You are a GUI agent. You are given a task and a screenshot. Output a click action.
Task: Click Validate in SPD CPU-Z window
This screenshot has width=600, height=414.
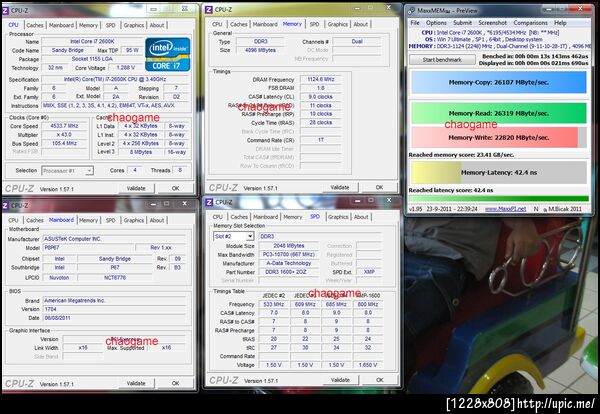click(x=340, y=380)
